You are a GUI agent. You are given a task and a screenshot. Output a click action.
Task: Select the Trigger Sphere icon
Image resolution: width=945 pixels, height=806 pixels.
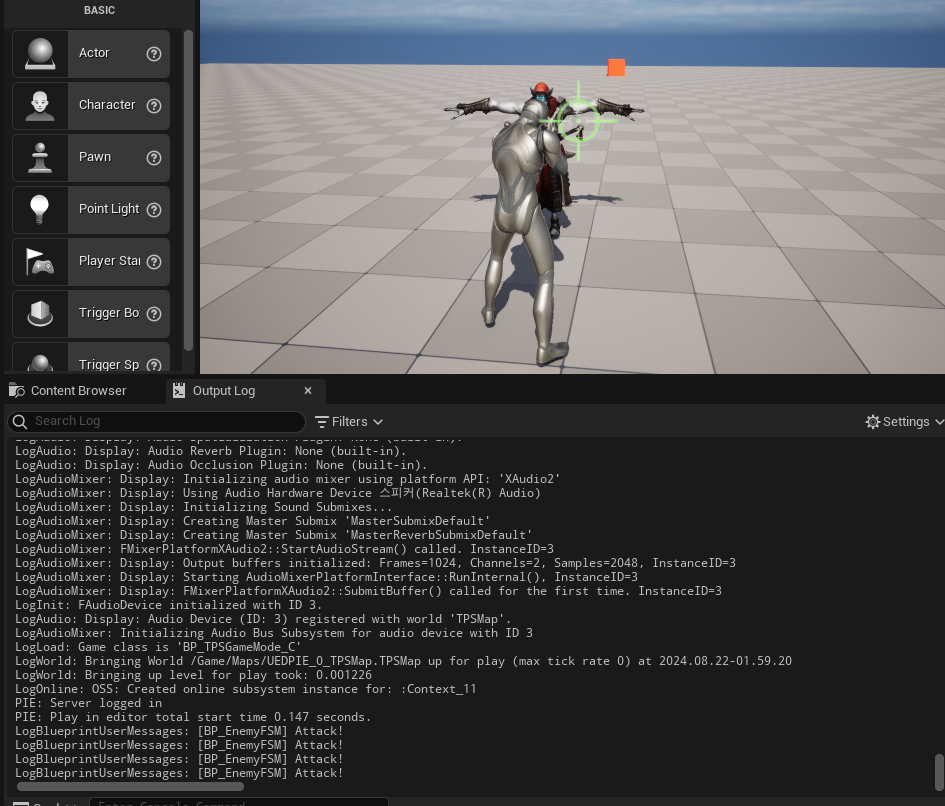pyautogui.click(x=40, y=363)
